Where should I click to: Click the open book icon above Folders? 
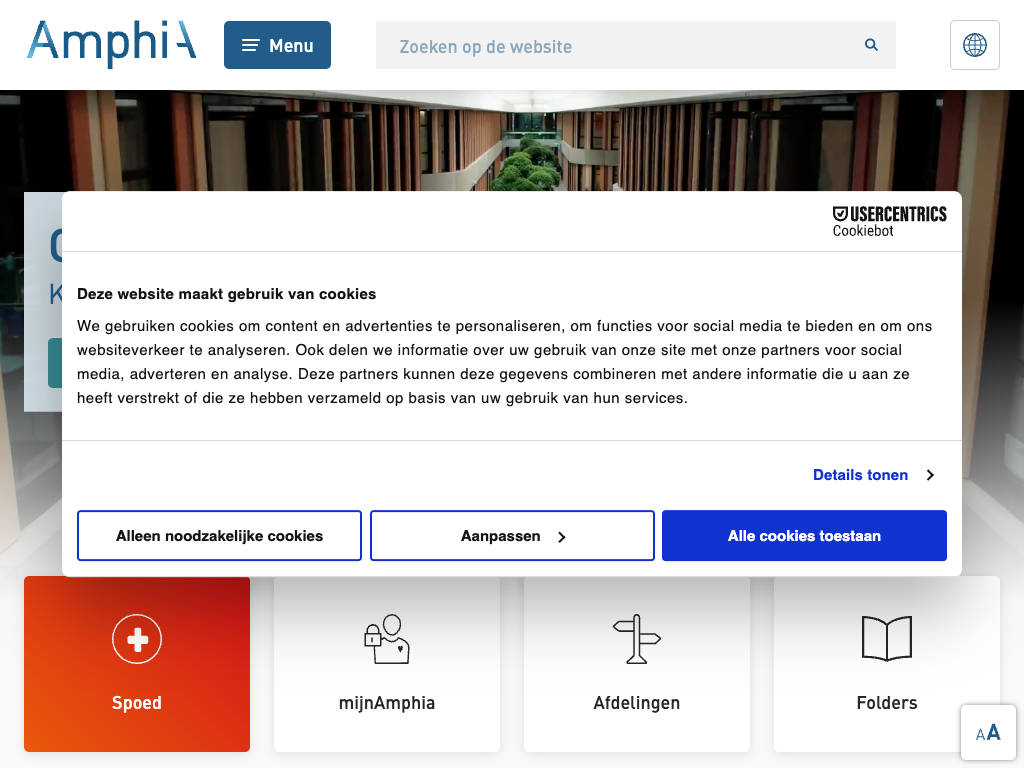point(887,638)
